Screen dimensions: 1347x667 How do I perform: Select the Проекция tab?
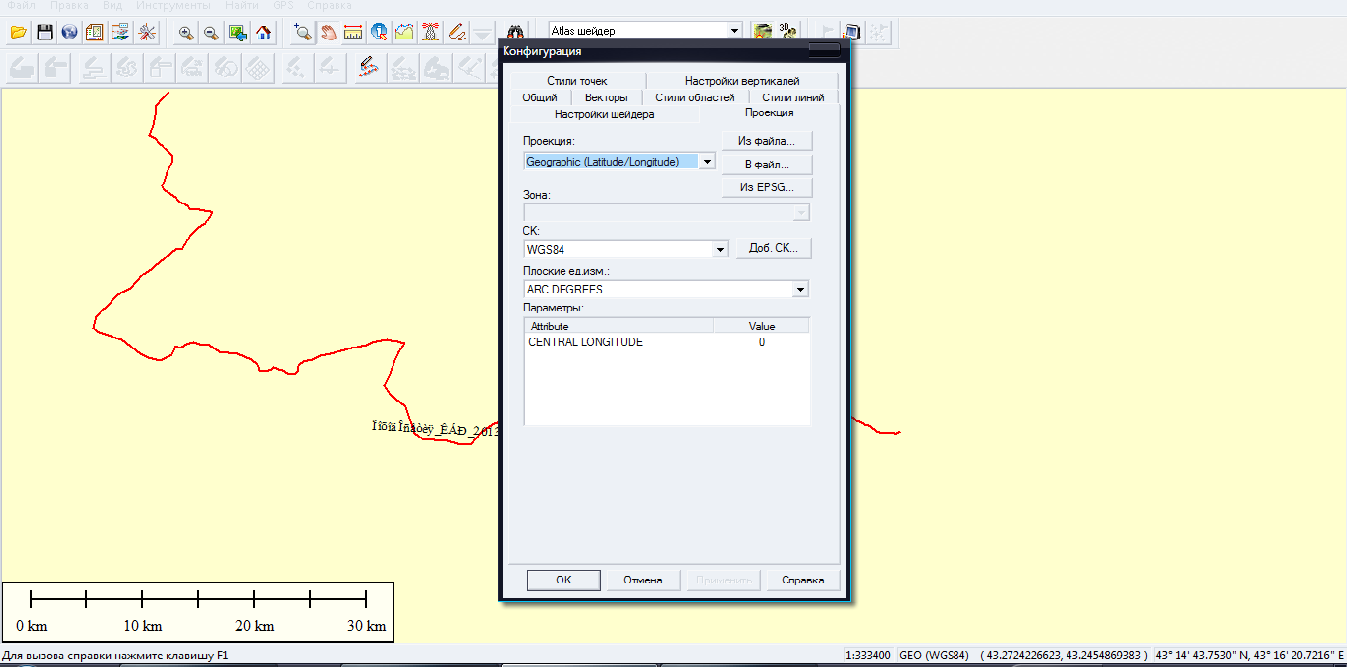pos(769,113)
